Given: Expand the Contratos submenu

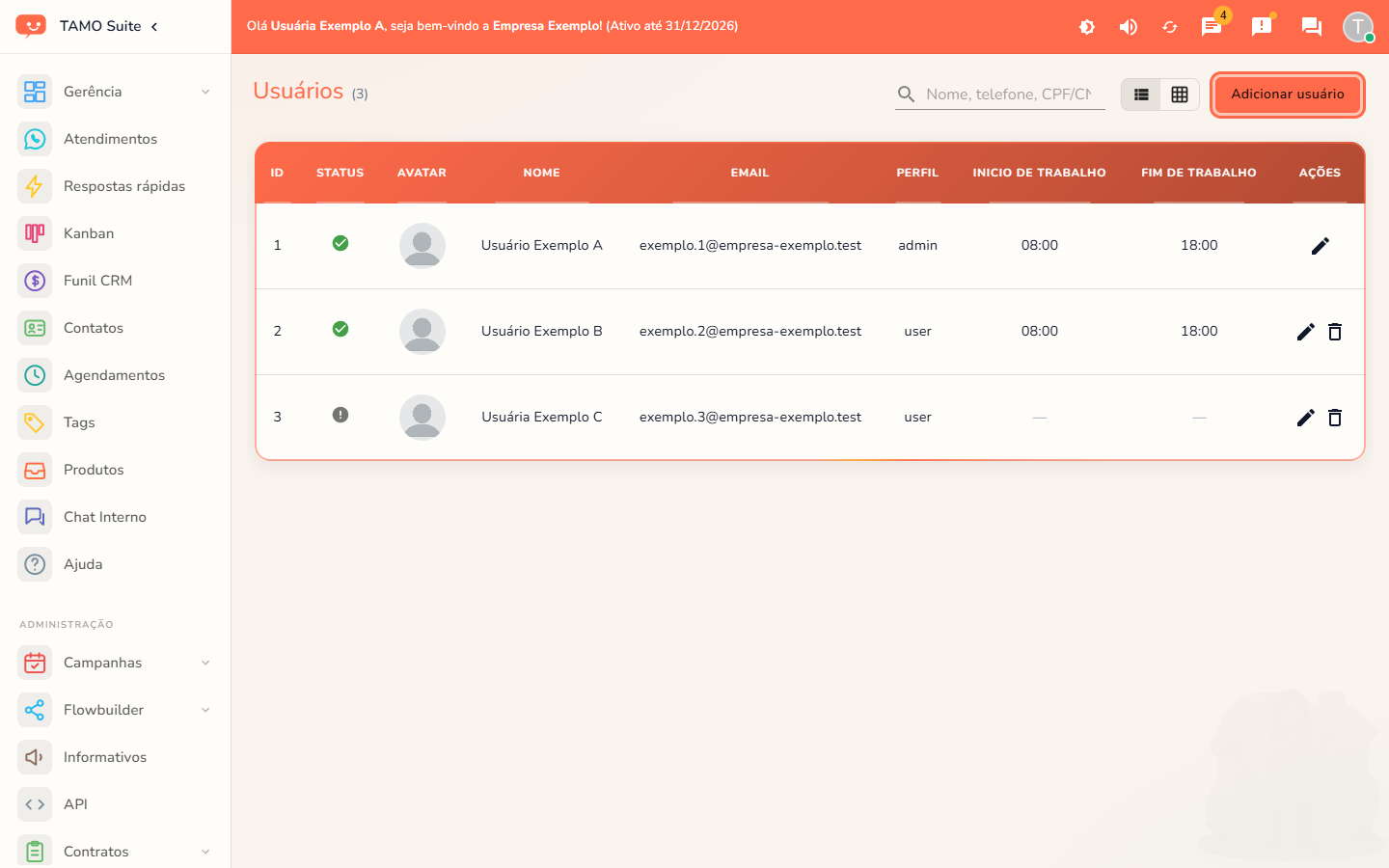Looking at the screenshot, I should (116, 852).
